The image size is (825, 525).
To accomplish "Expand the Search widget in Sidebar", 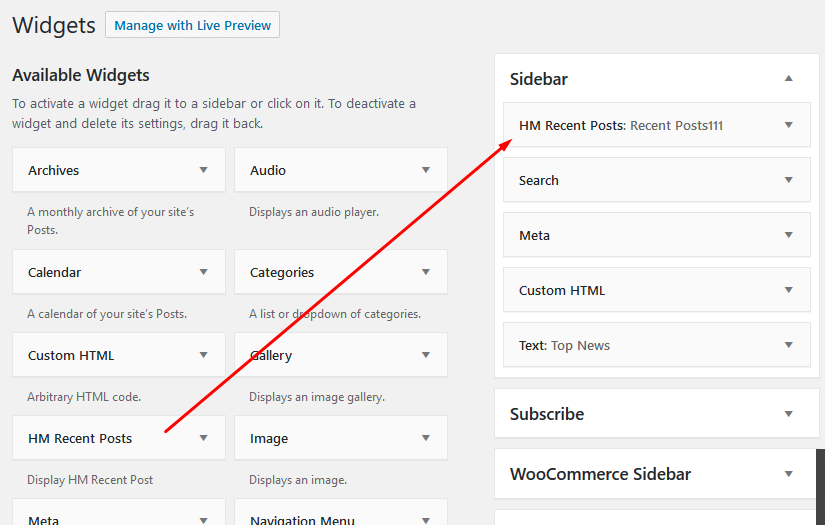I will click(789, 180).
